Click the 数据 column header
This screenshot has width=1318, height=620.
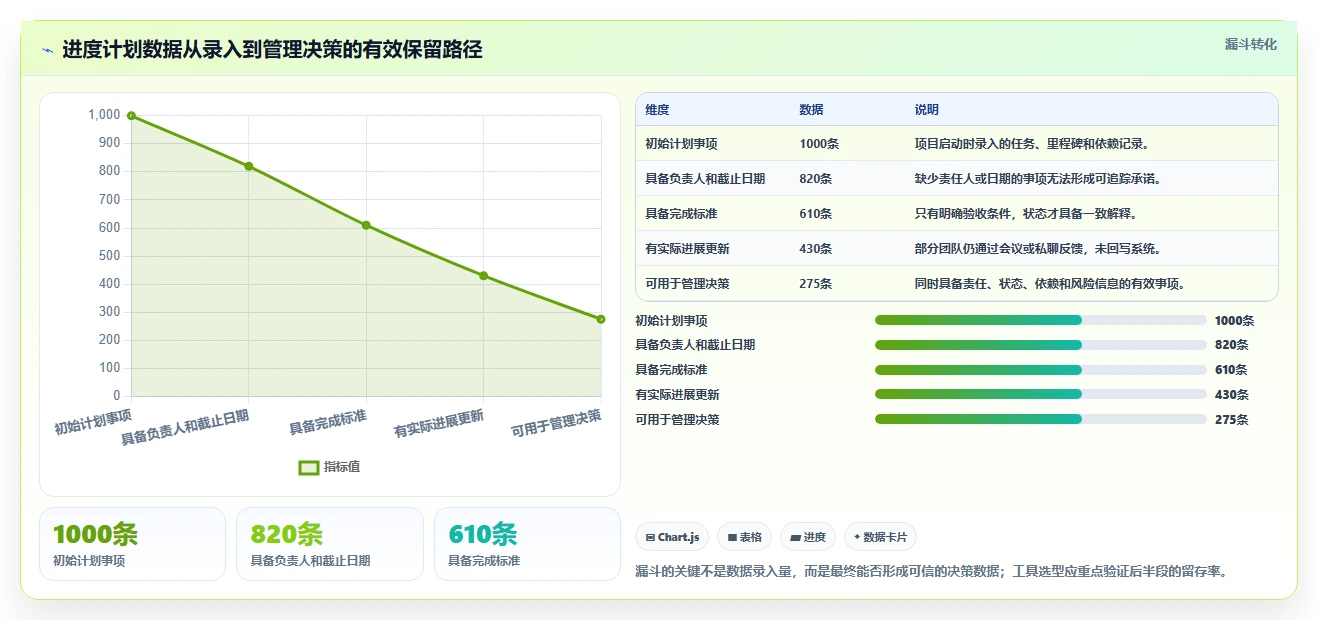coord(812,110)
